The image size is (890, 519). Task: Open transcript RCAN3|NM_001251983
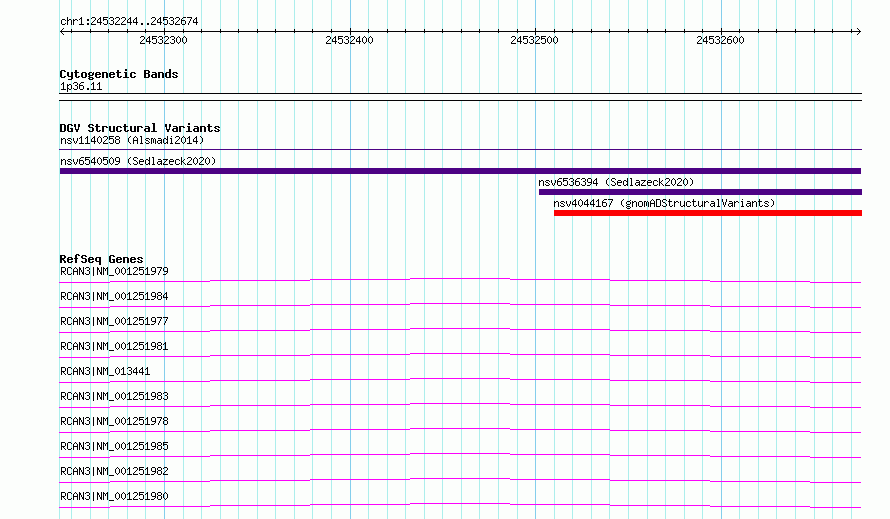(x=114, y=396)
